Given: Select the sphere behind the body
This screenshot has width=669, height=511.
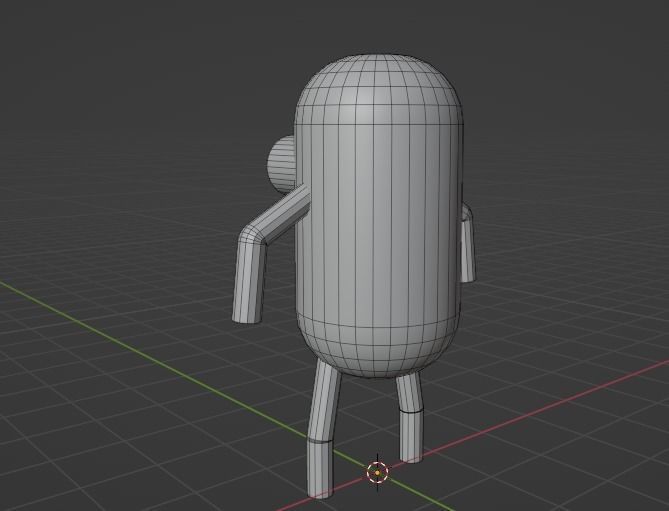Looking at the screenshot, I should [282, 164].
